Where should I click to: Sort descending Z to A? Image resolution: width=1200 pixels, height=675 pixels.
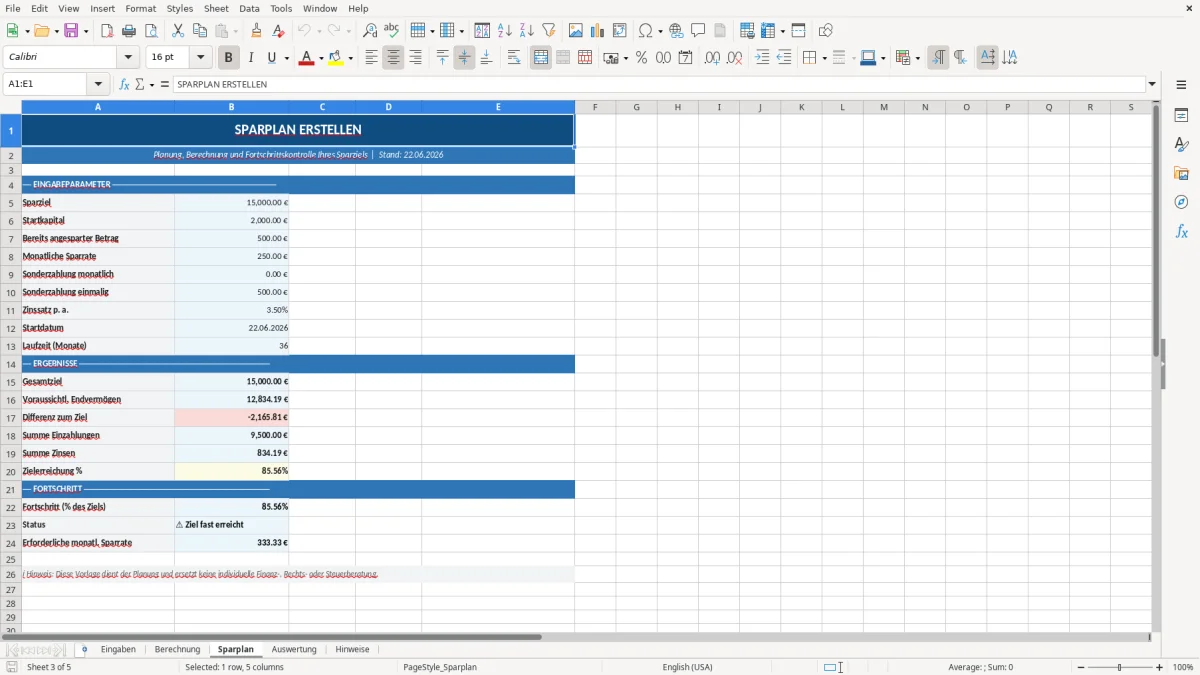(x=527, y=31)
